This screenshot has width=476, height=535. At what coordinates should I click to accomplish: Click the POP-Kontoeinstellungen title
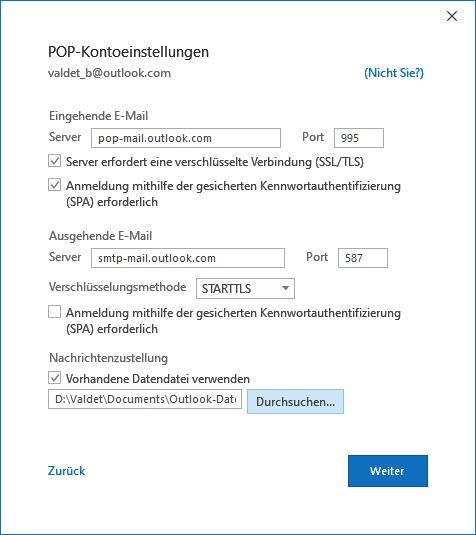(128, 52)
